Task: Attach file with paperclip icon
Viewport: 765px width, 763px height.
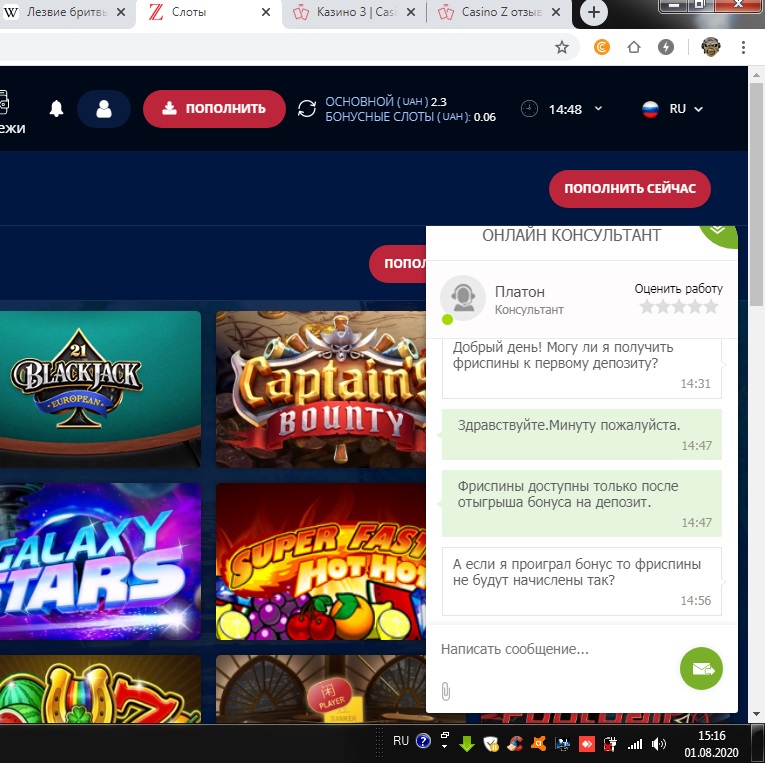Action: tap(445, 691)
